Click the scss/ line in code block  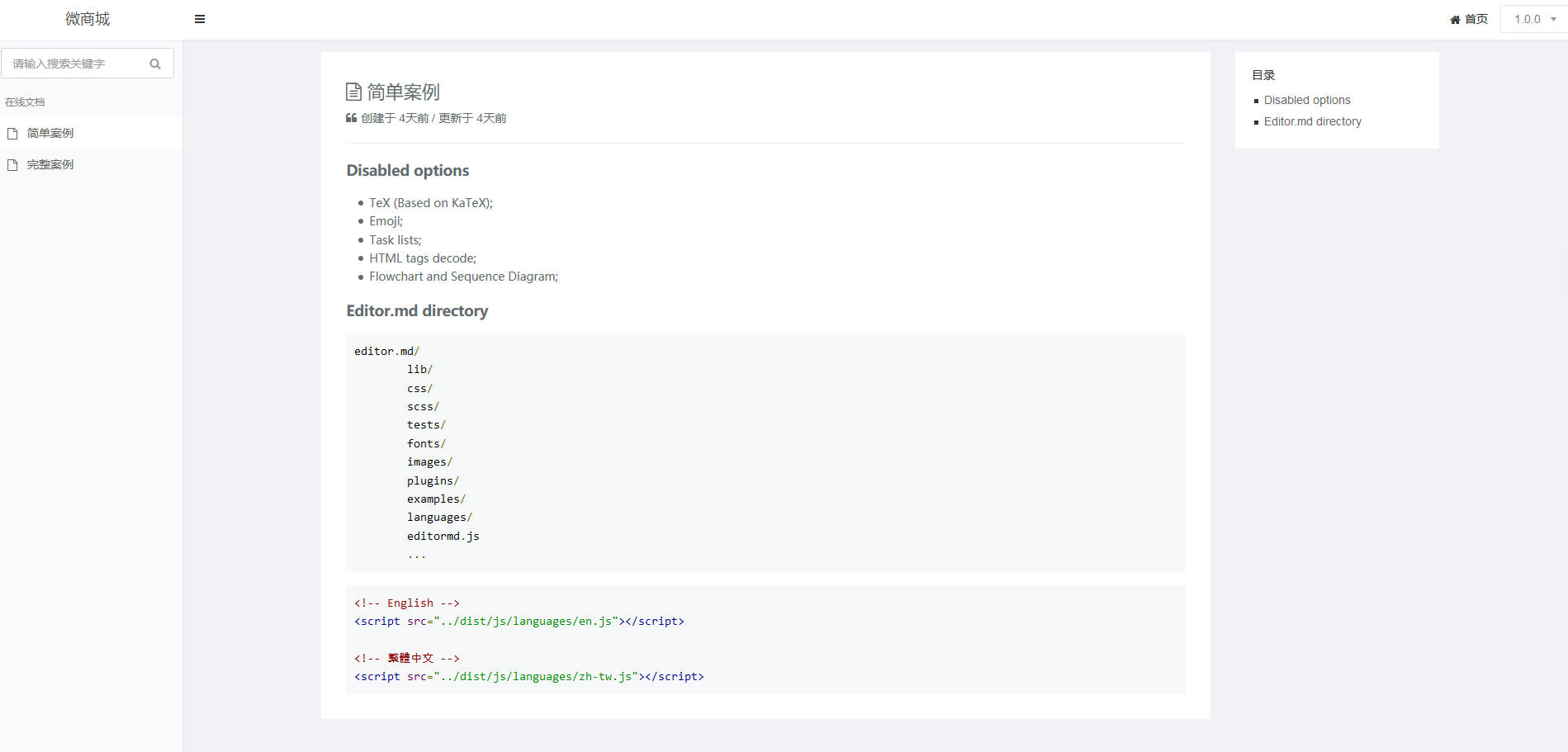pos(423,407)
